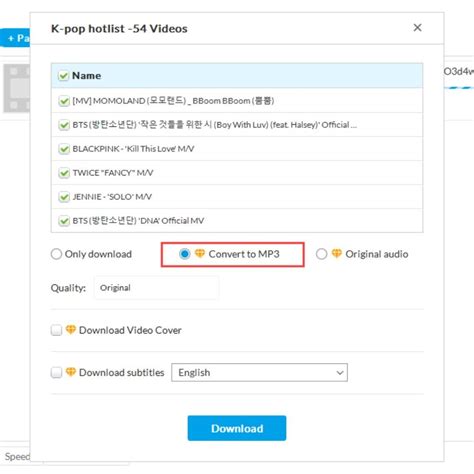
Task: Select the Original audio radio button
Action: point(321,254)
